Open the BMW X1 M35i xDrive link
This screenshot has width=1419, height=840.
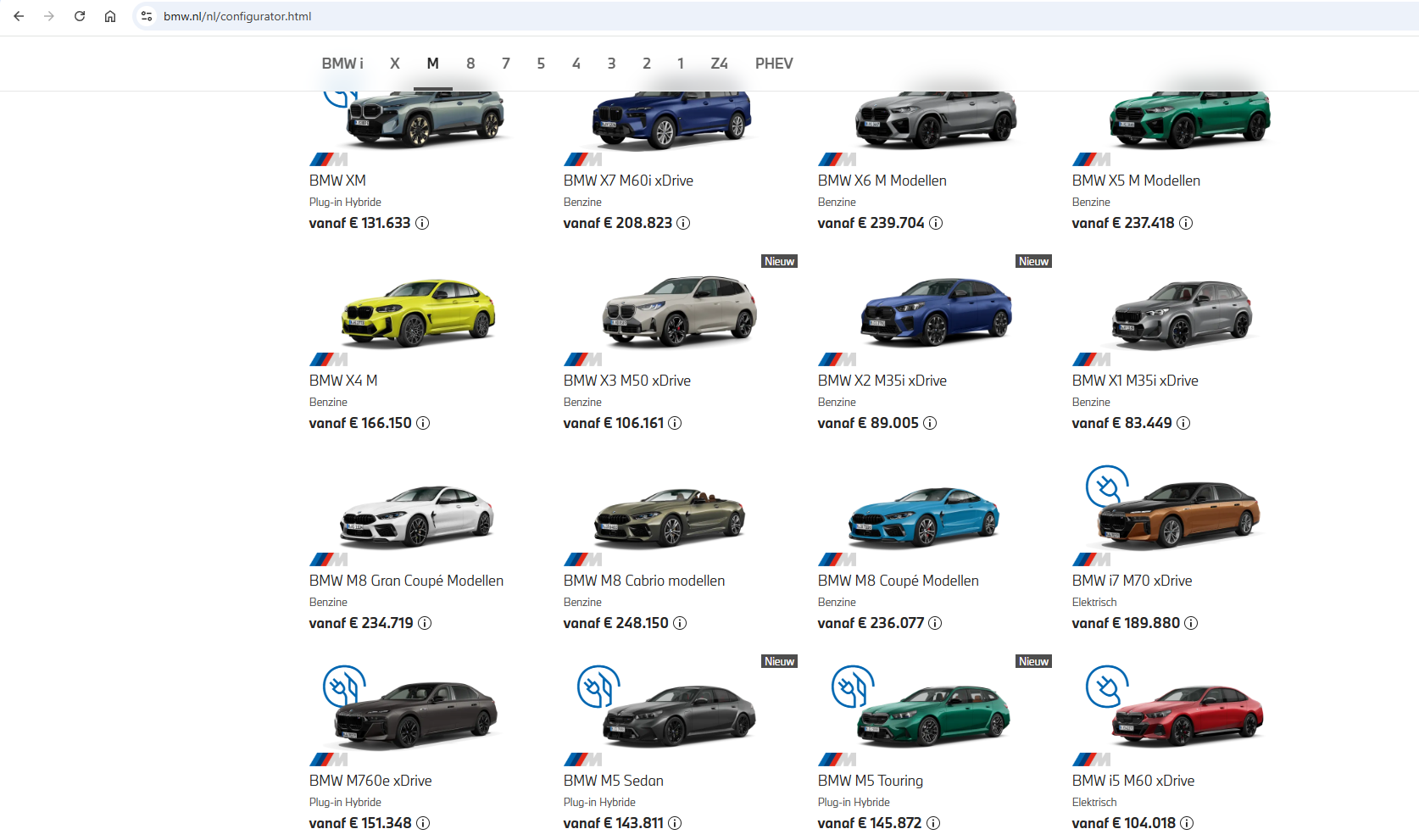point(1135,381)
